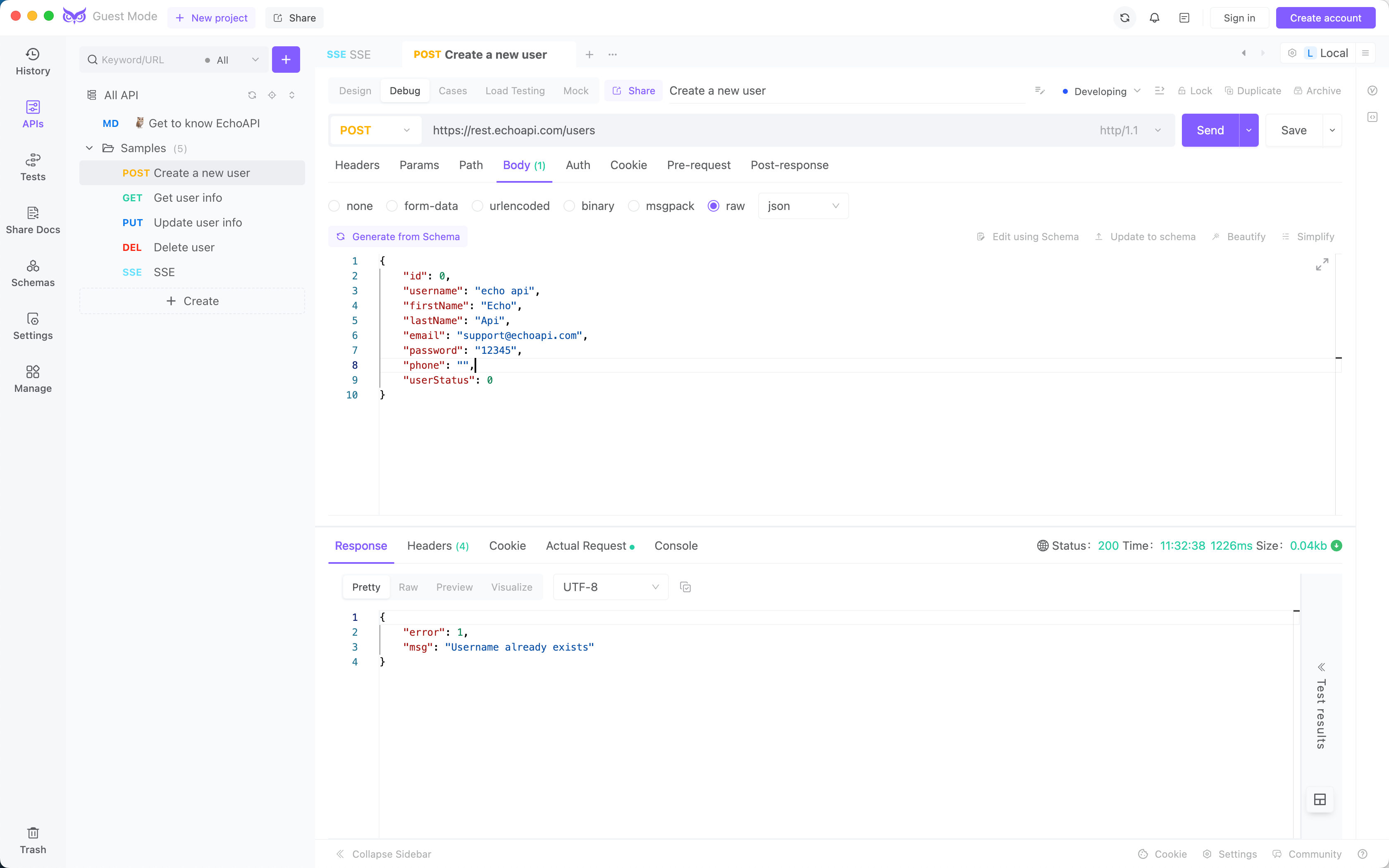Screen dimensions: 1389x868
Task: Click Generate from Schema
Action: [398, 236]
